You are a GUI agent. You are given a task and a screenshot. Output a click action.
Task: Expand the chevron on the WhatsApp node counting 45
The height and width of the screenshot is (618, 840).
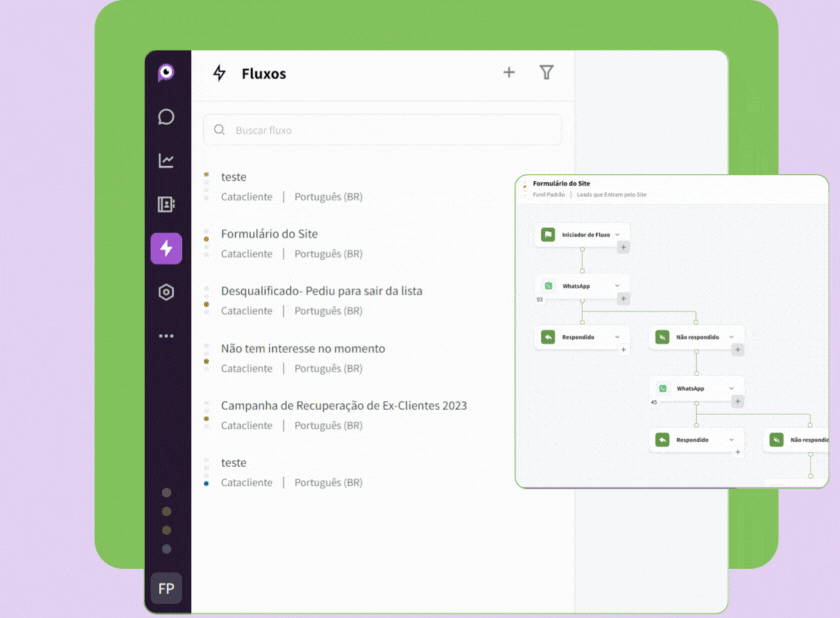731,388
